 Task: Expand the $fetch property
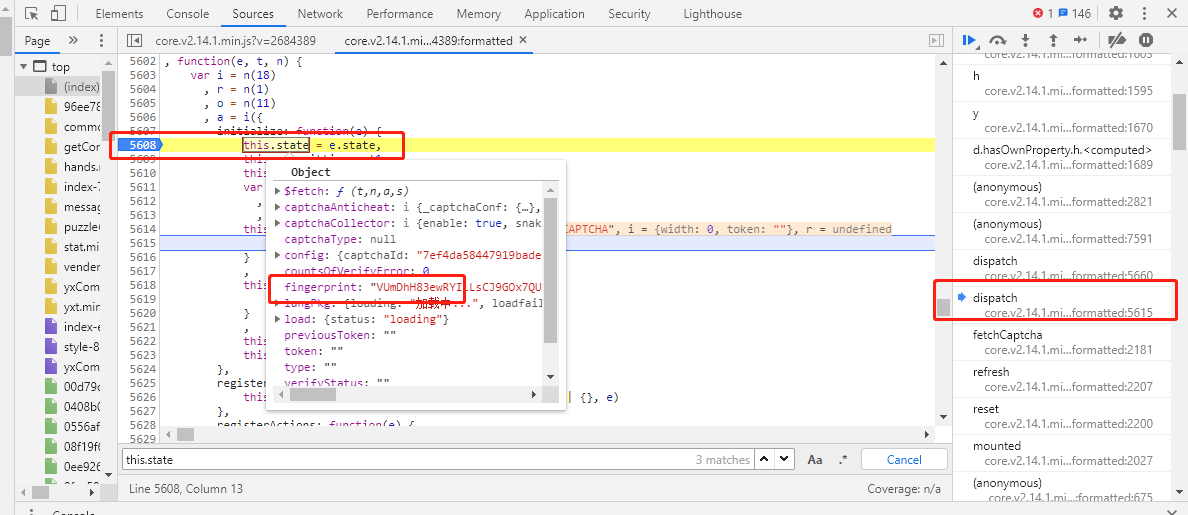[x=277, y=192]
